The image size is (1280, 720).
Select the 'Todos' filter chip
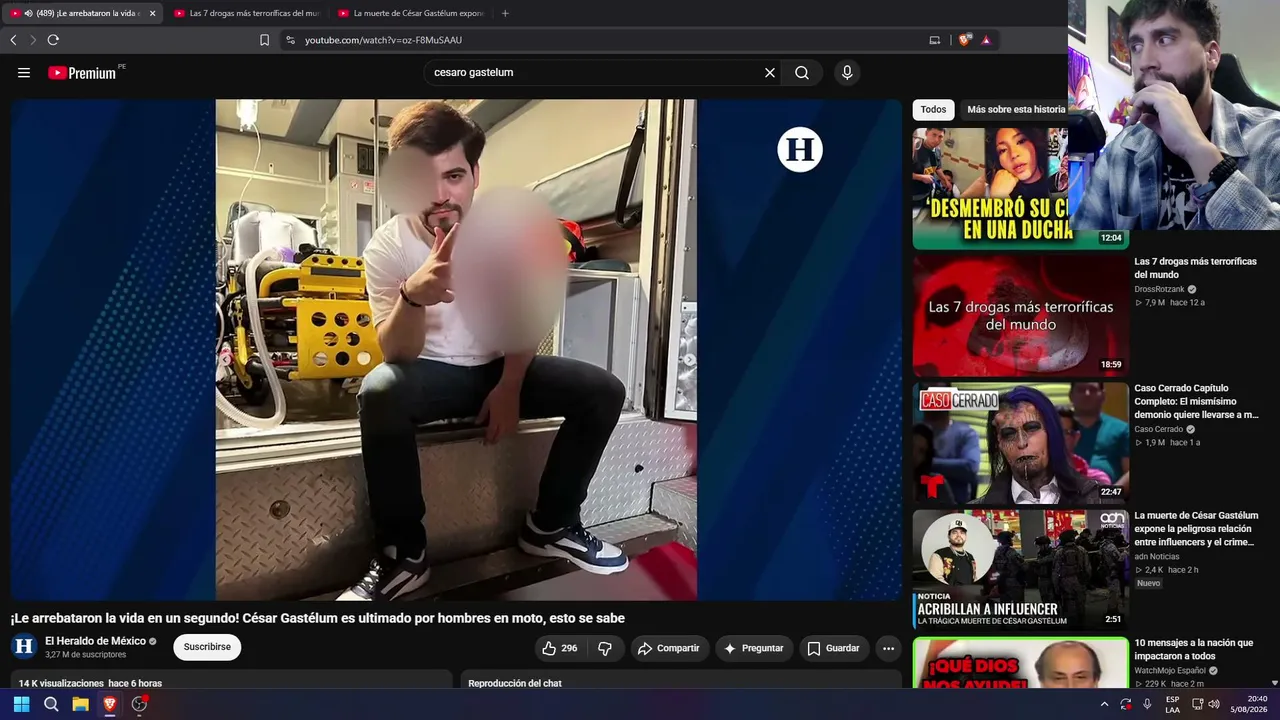click(933, 110)
